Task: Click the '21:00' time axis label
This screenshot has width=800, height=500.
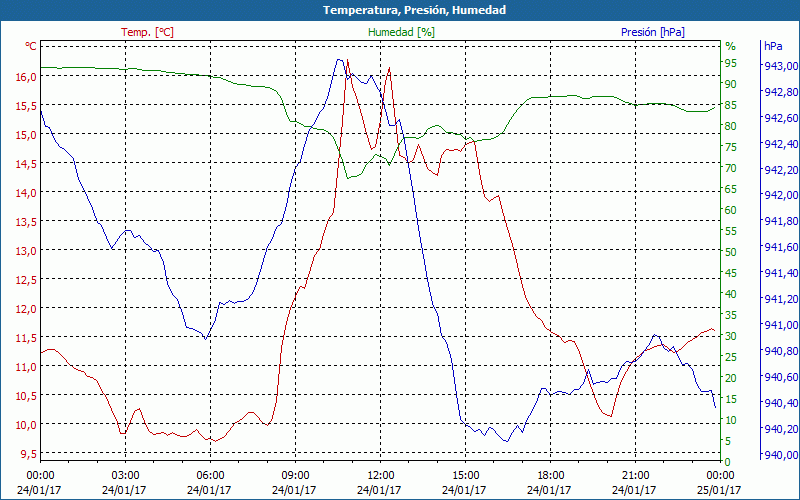Action: click(x=635, y=476)
